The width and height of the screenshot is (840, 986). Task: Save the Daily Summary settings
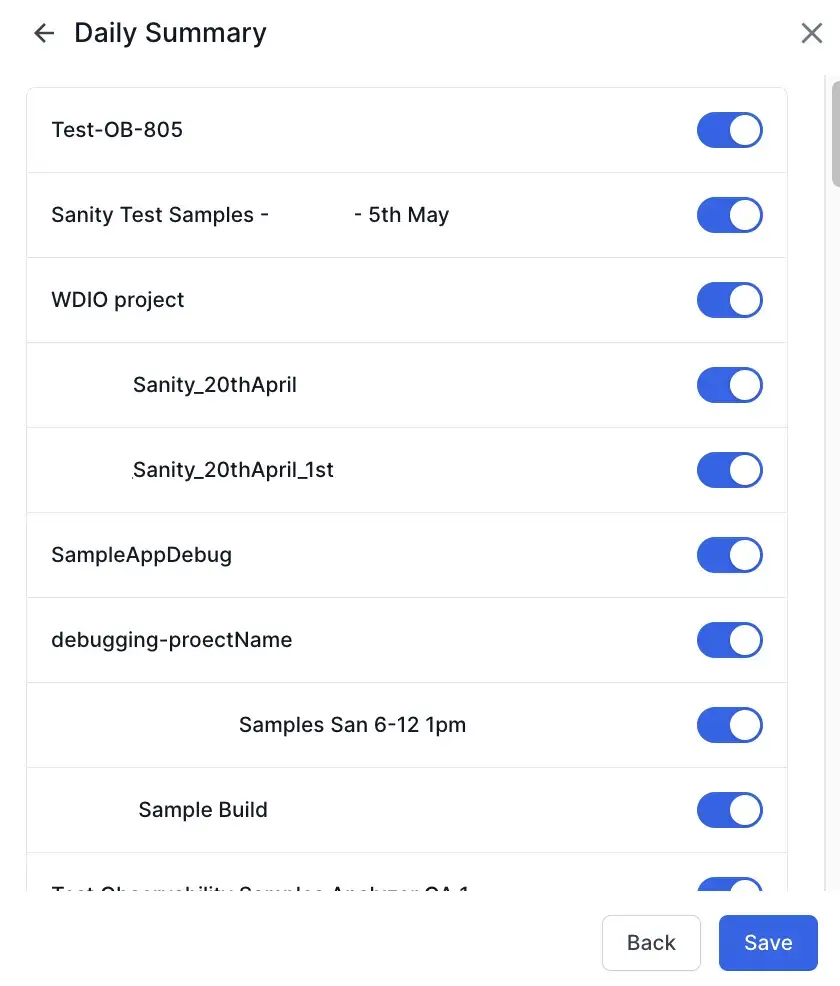(x=768, y=943)
